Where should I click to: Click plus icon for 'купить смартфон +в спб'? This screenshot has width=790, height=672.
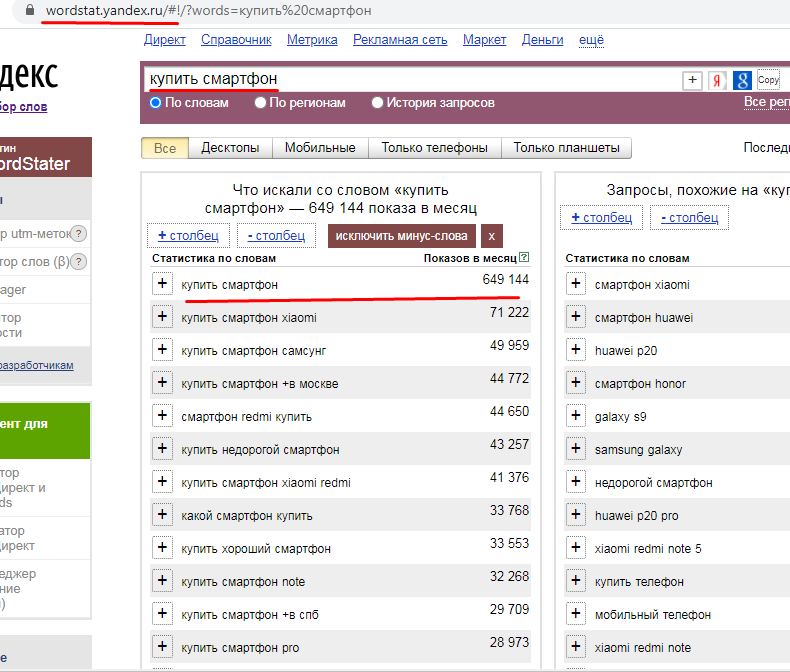162,614
